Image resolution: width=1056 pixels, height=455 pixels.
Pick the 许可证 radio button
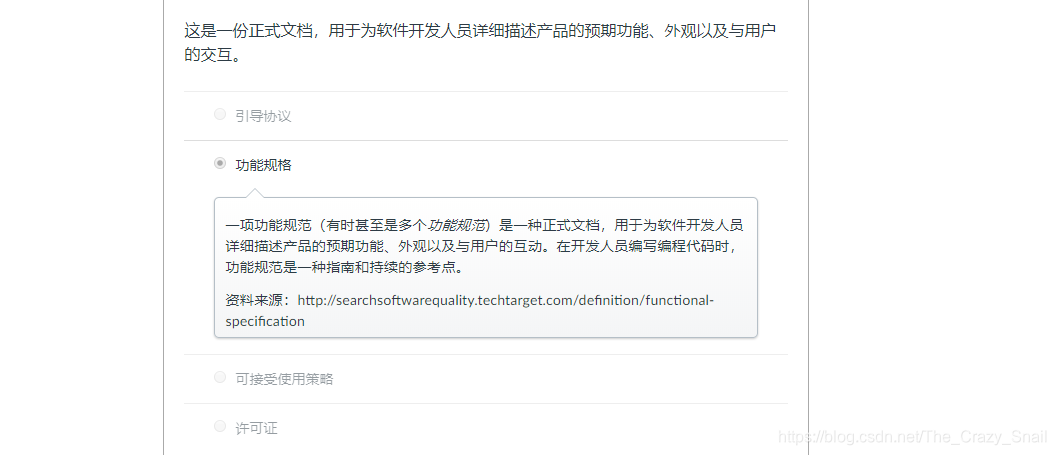(x=220, y=427)
